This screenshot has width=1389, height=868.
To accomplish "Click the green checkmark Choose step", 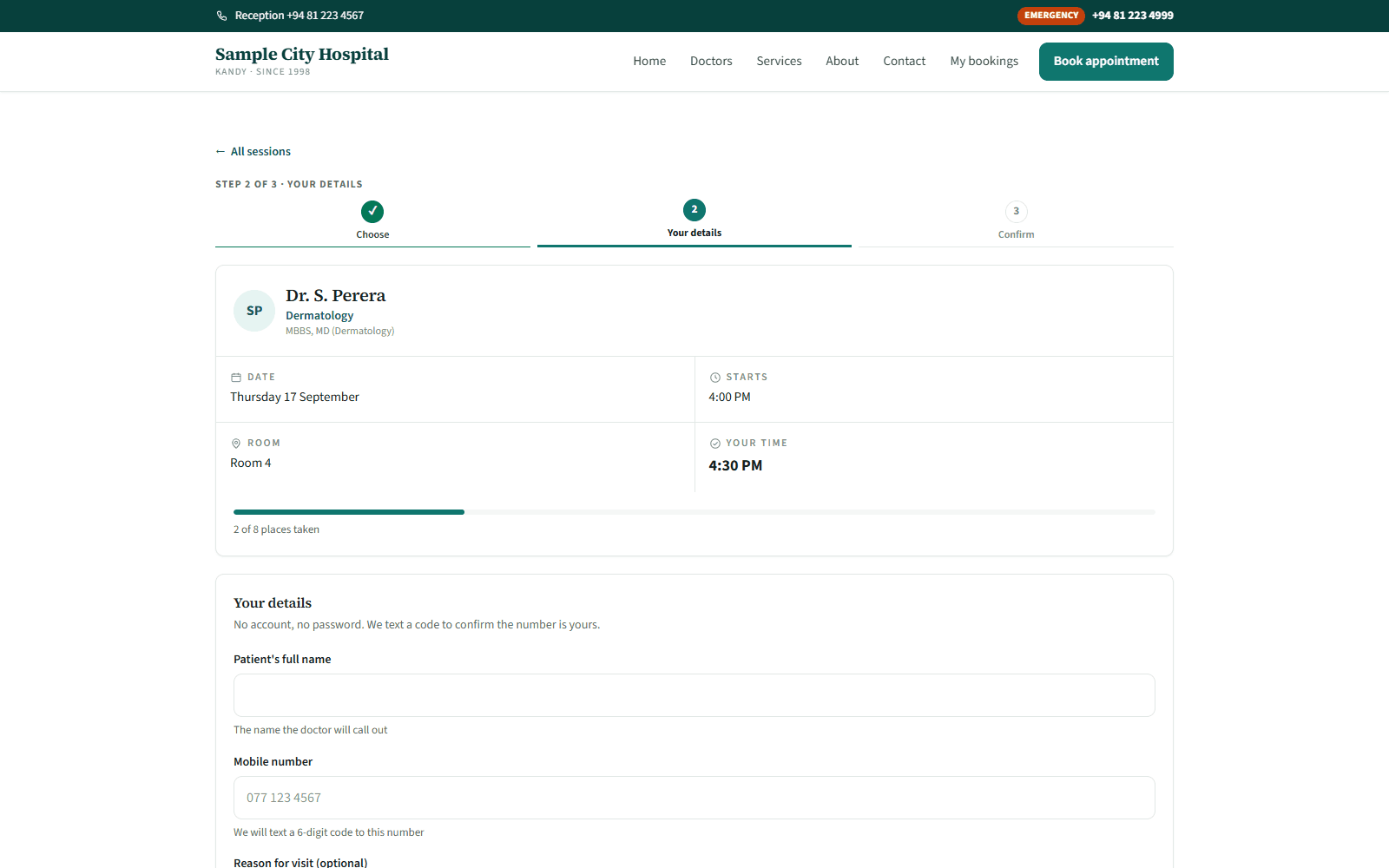I will [372, 212].
